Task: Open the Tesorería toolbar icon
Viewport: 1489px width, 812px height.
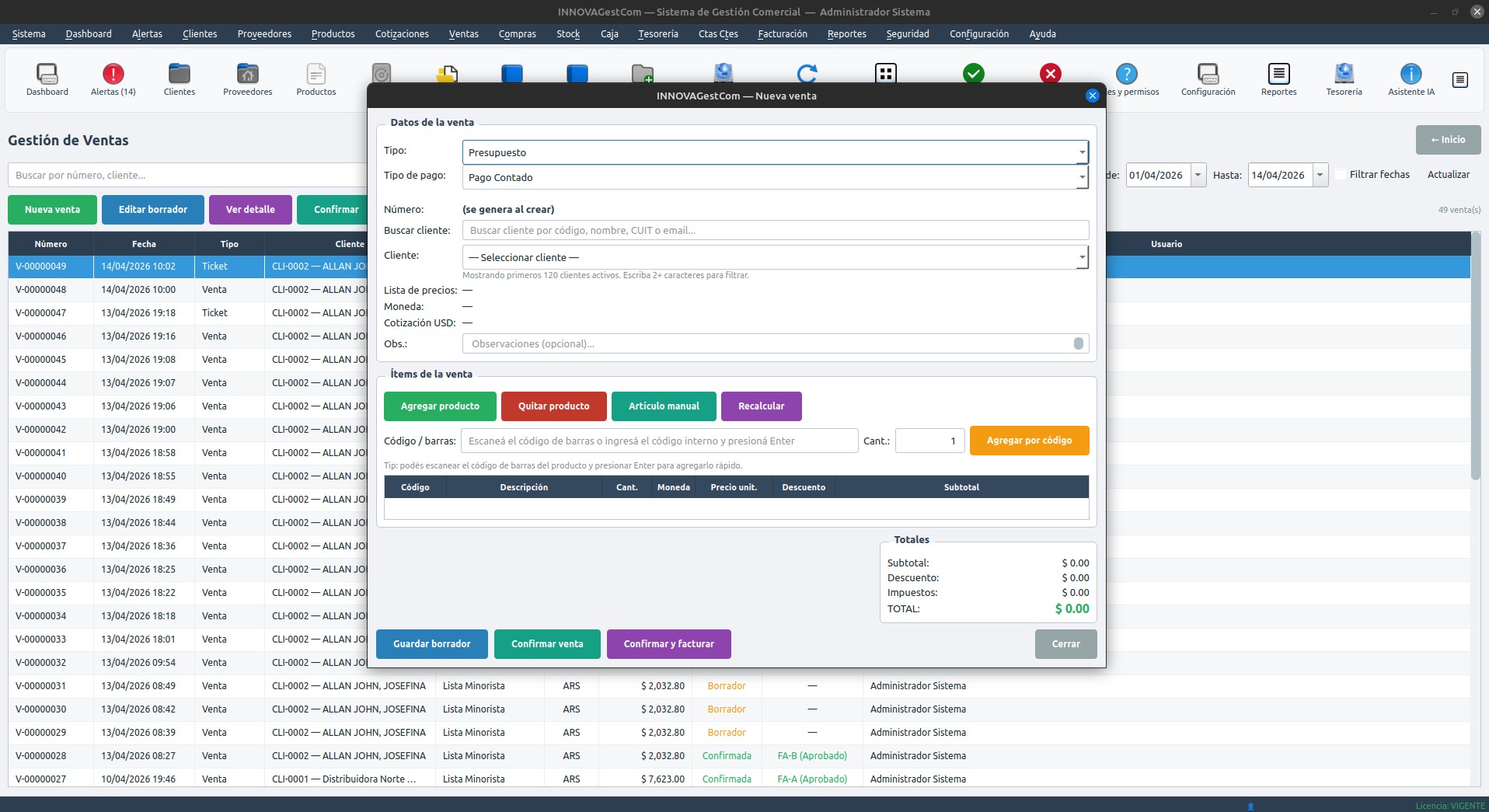Action: point(1344,79)
